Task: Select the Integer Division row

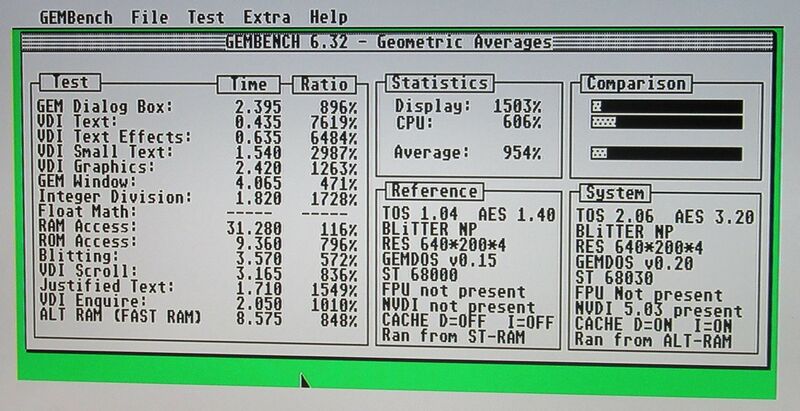Action: [197, 197]
